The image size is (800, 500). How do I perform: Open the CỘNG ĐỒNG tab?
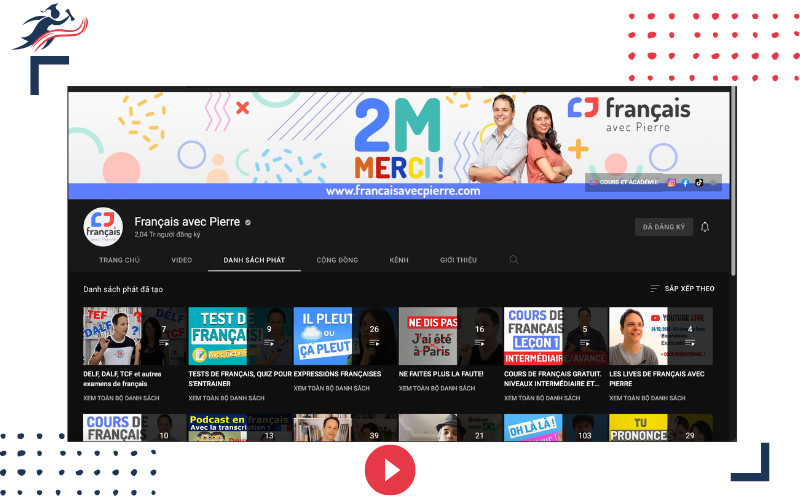click(337, 260)
